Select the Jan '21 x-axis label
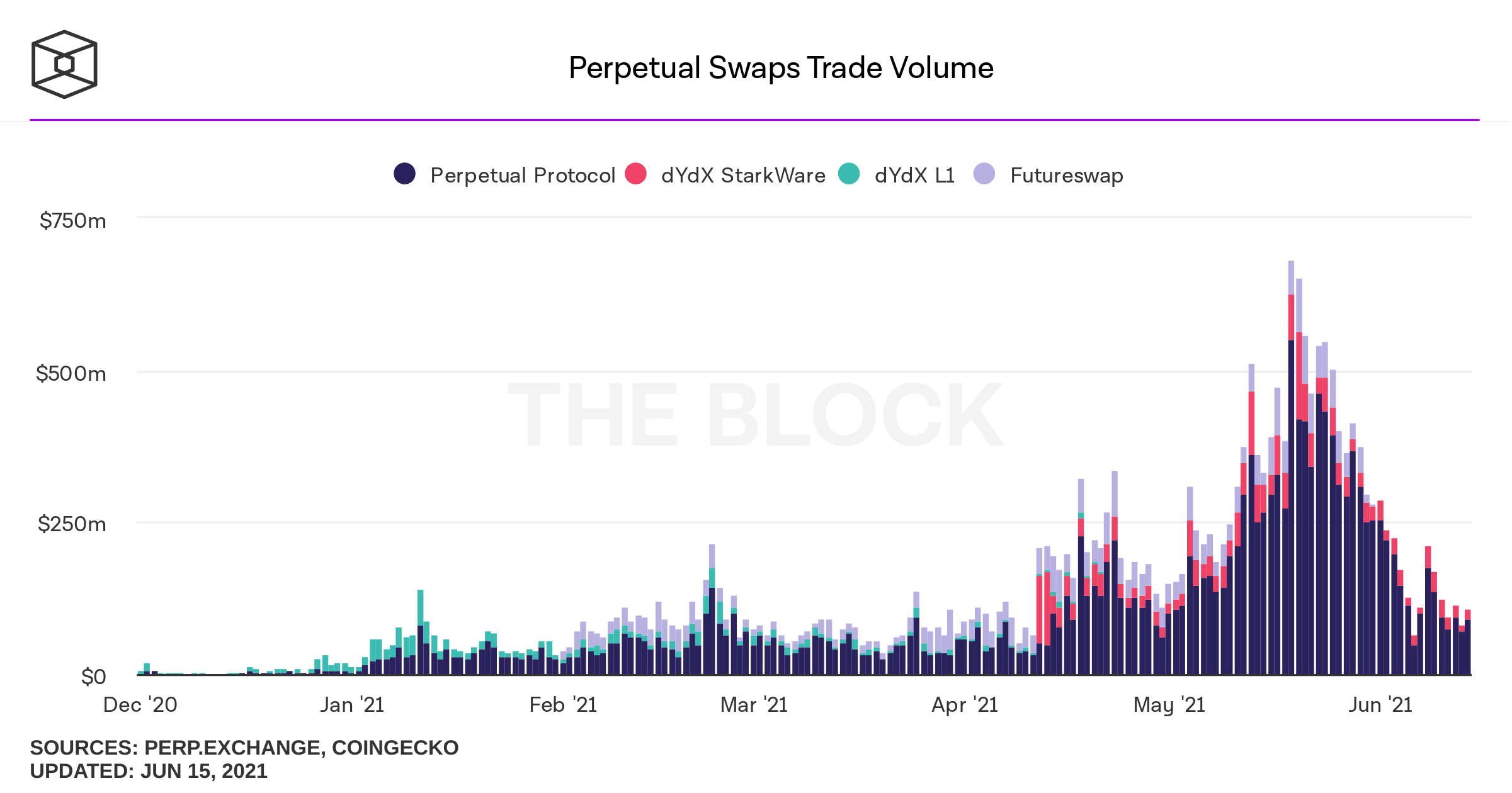The width and height of the screenshot is (1512, 793). [x=352, y=705]
